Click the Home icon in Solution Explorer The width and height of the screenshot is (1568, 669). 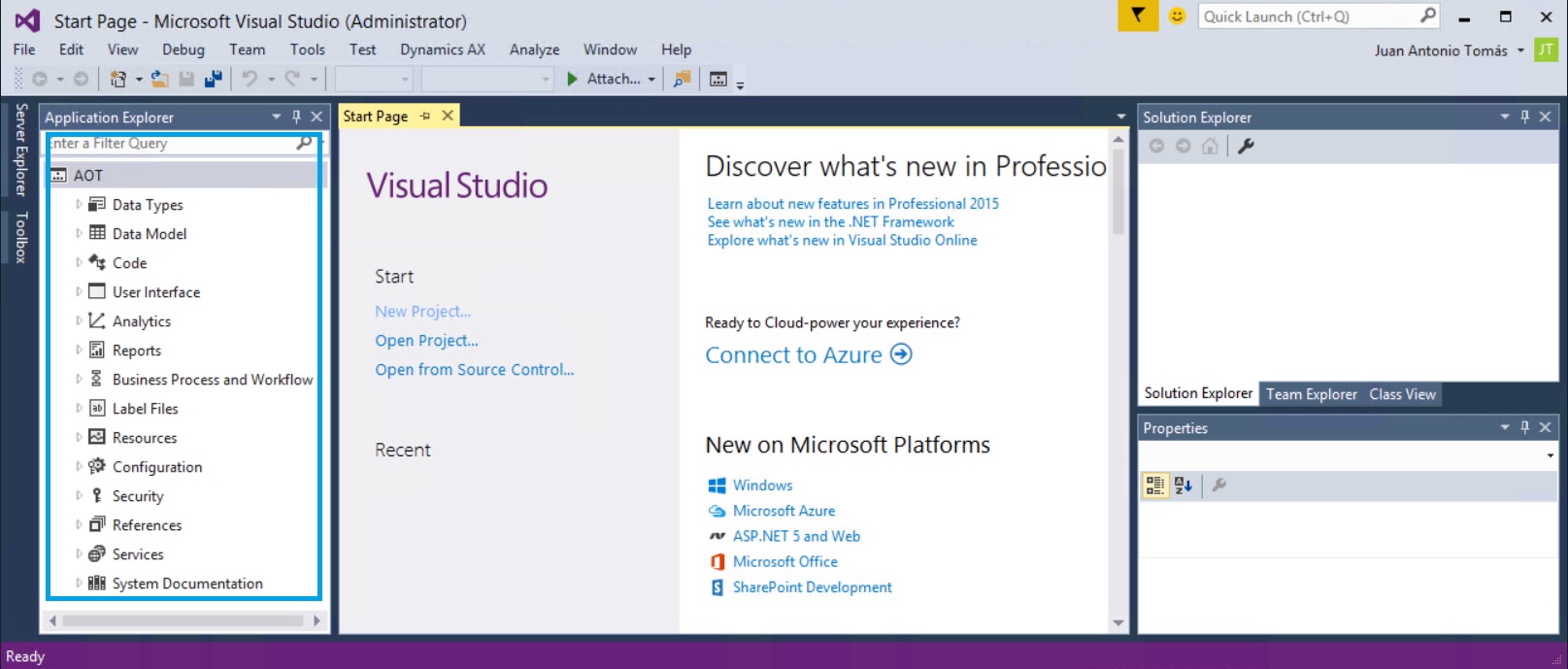(x=1210, y=146)
